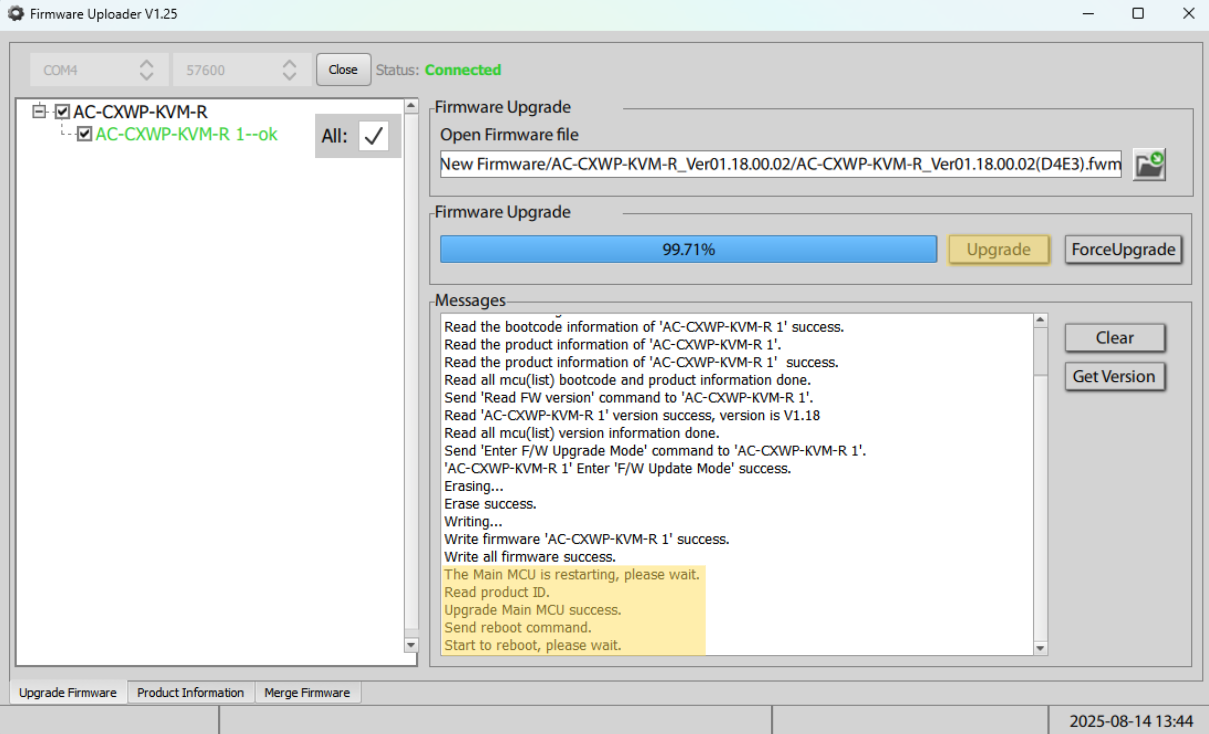The width and height of the screenshot is (1209, 734).
Task: Clear the messages log
Action: [1115, 338]
